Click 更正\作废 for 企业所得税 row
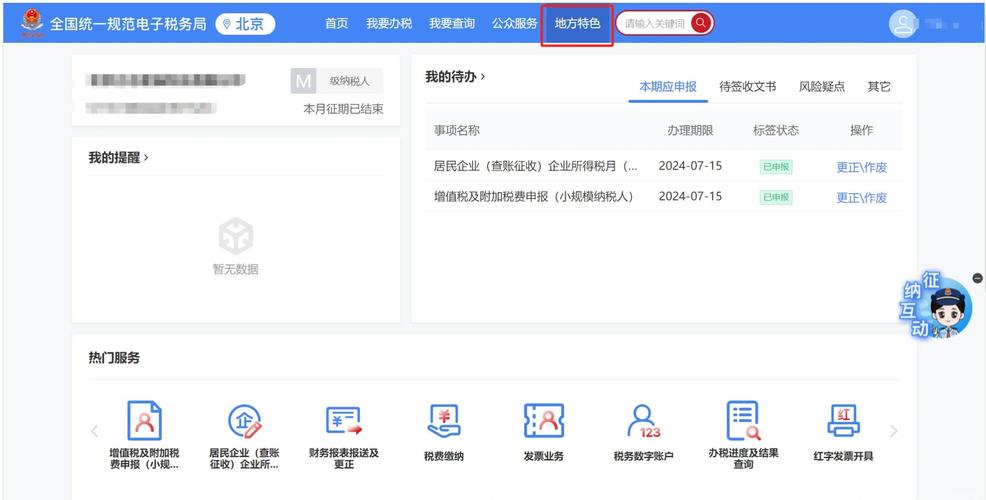This screenshot has width=986, height=500. pyautogui.click(x=861, y=167)
